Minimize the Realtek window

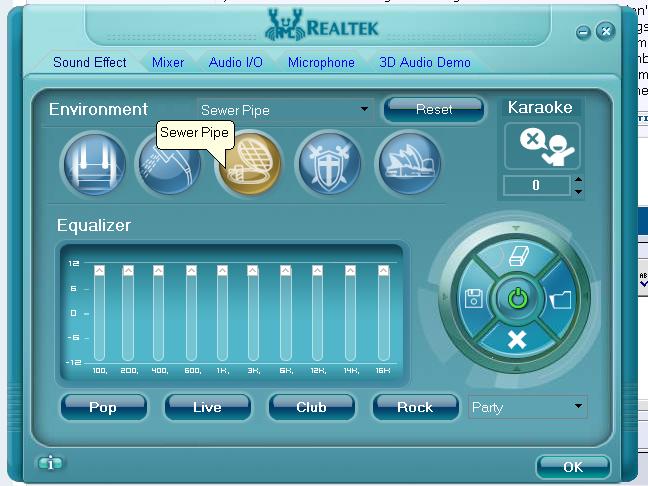583,32
